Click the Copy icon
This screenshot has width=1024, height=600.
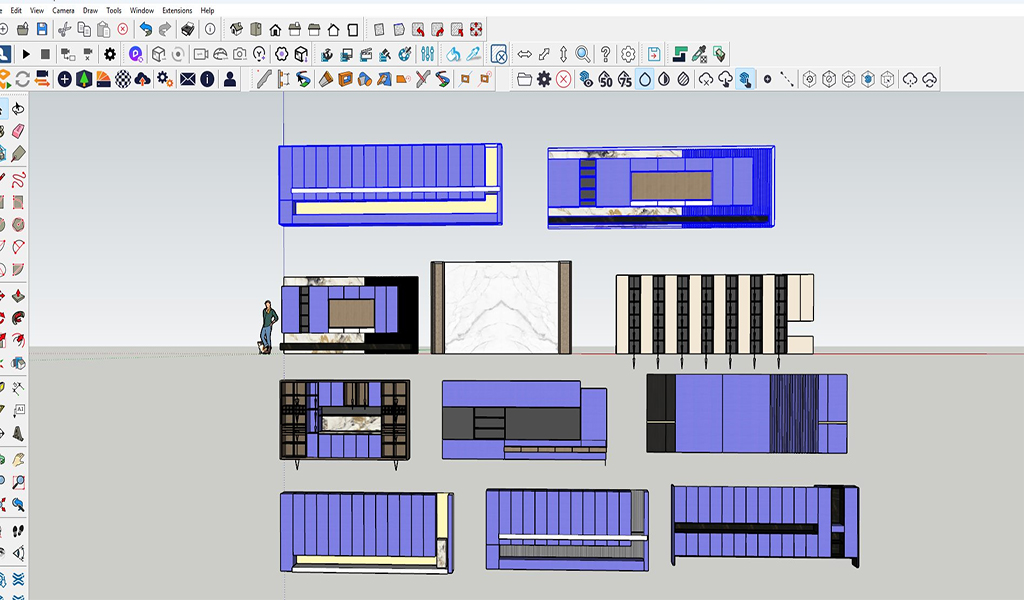(84, 29)
